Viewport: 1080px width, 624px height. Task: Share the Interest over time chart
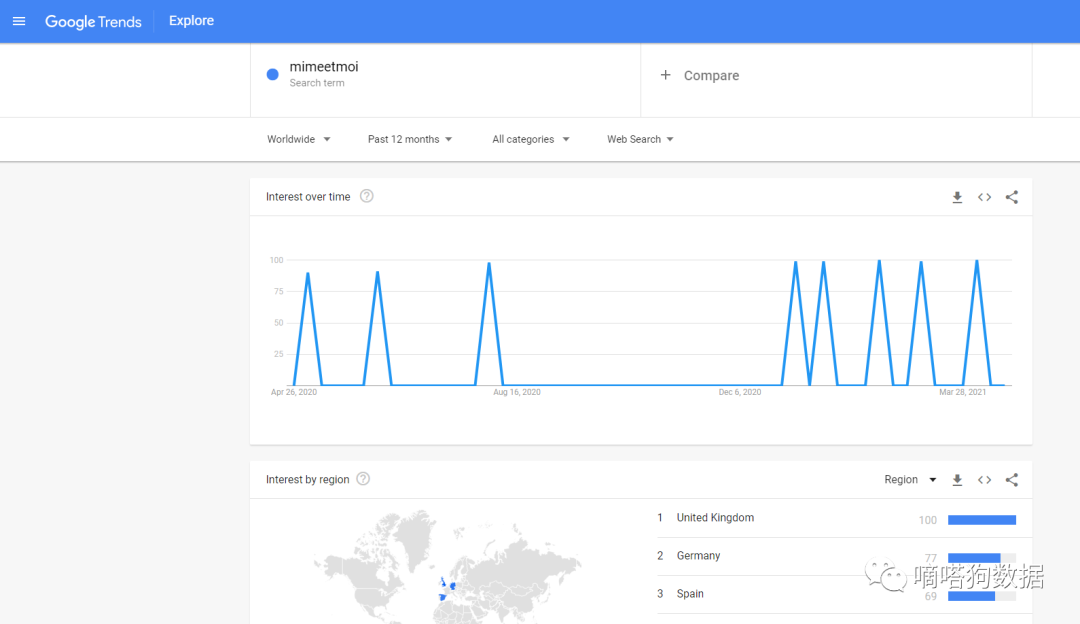click(1012, 198)
